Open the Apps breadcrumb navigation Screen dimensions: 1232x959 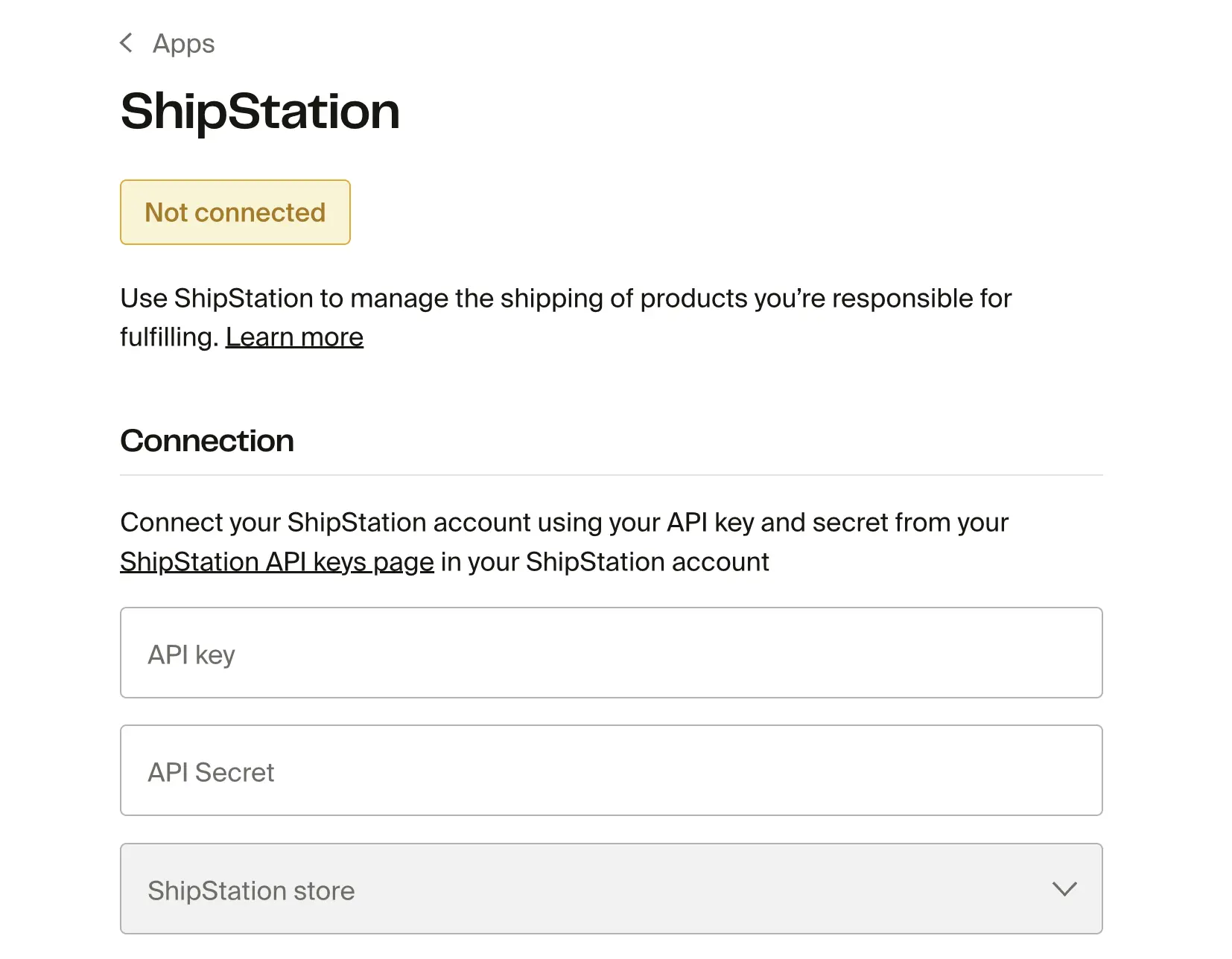182,43
